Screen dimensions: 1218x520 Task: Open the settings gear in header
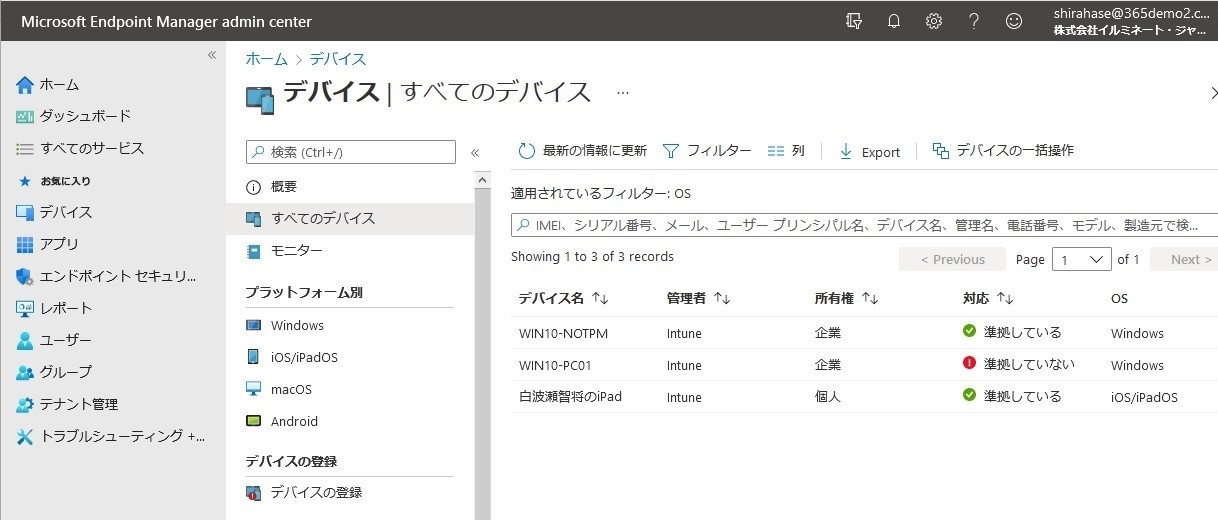pos(933,21)
